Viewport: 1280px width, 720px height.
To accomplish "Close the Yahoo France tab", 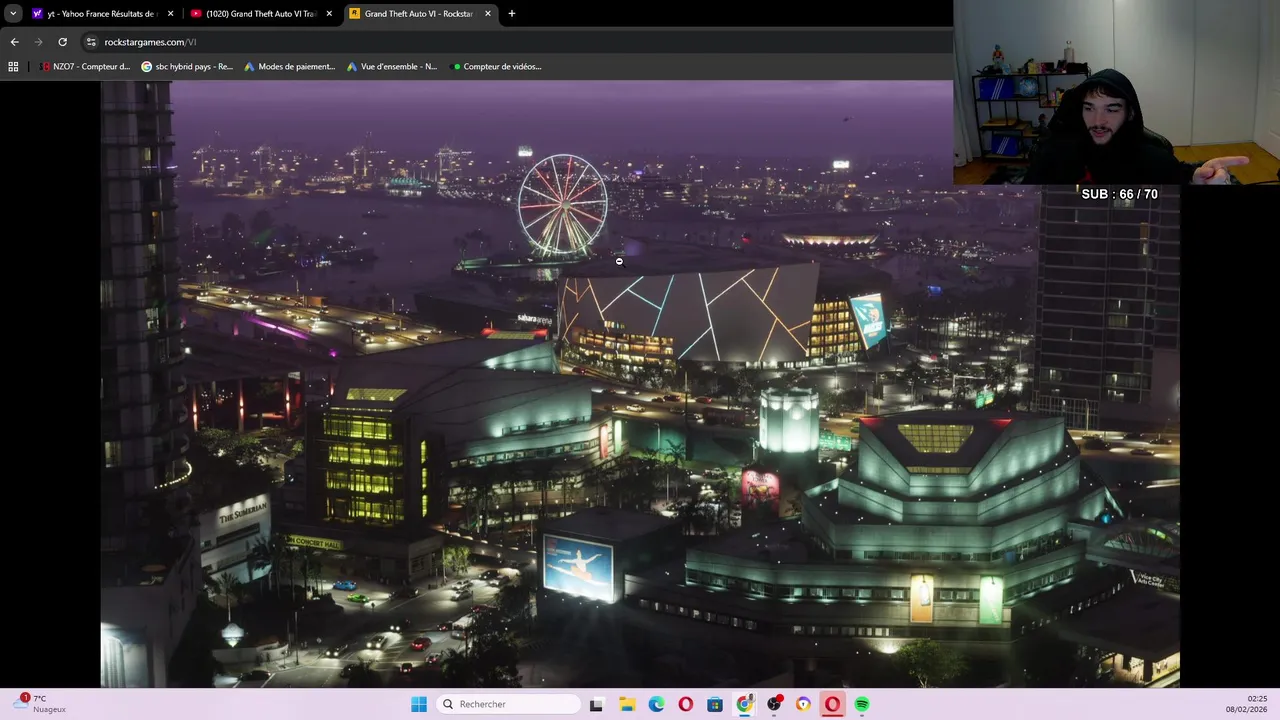I will point(170,14).
